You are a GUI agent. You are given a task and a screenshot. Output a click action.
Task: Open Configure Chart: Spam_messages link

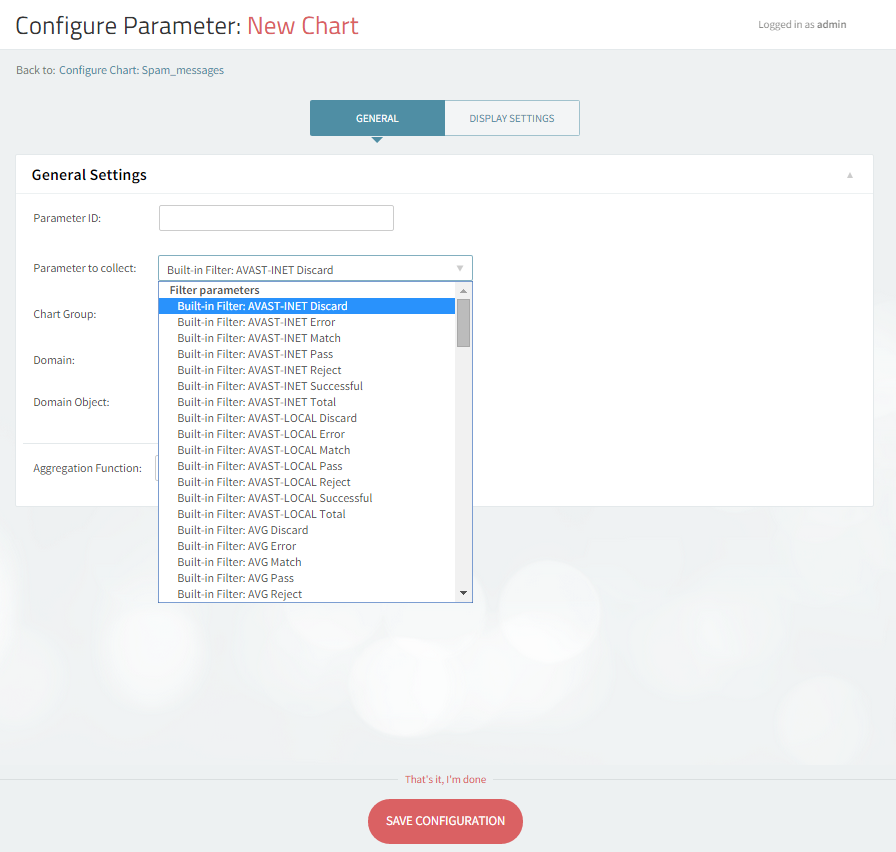[141, 70]
